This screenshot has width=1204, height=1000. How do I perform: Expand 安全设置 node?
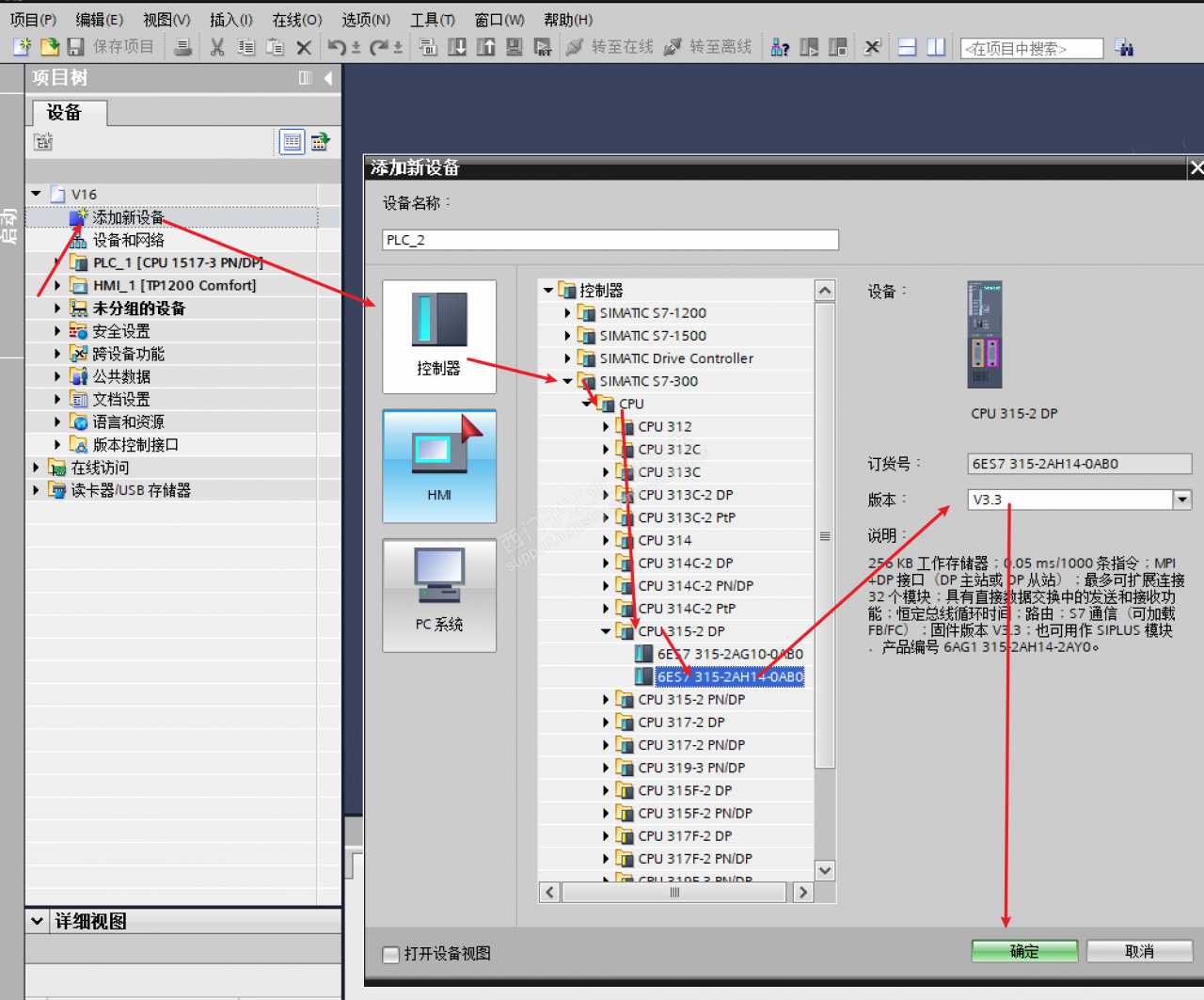(57, 331)
